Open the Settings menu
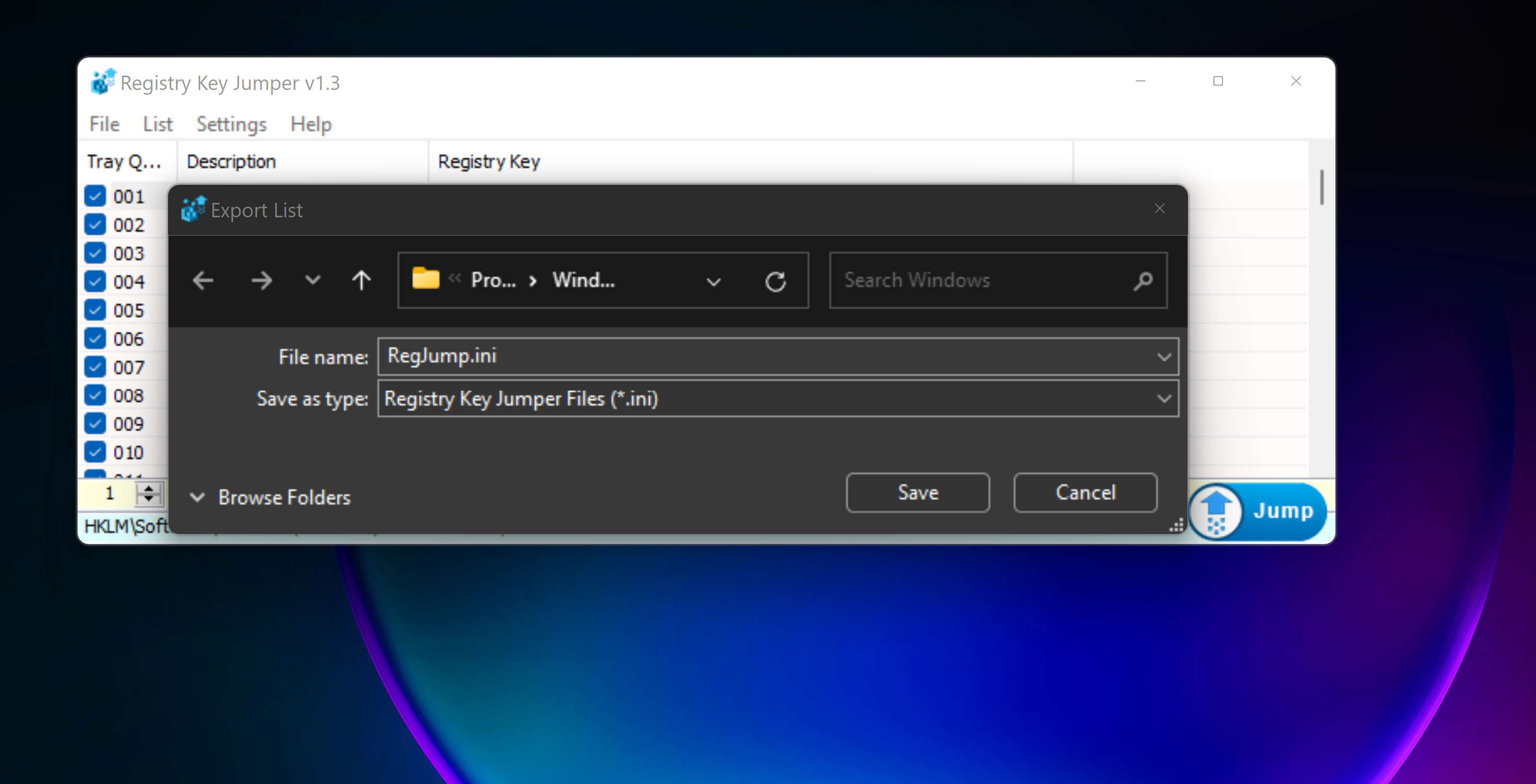The width and height of the screenshot is (1536, 784). pos(231,124)
